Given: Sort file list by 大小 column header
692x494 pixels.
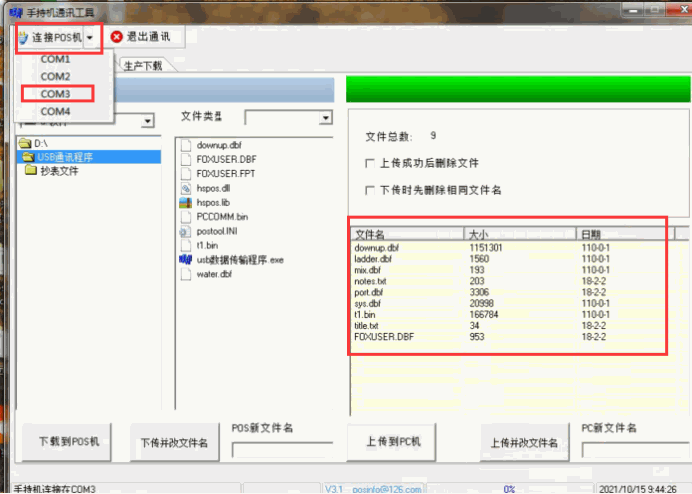Looking at the screenshot, I should (x=520, y=234).
